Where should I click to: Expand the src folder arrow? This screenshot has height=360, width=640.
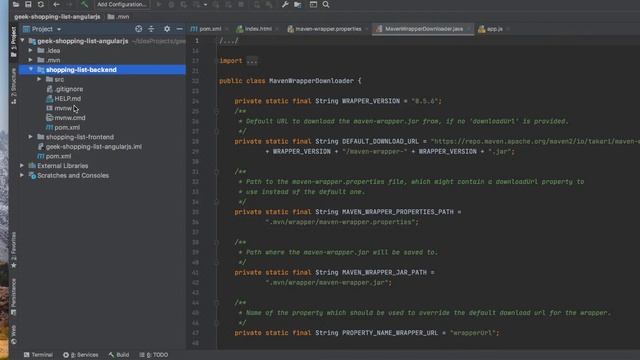[x=39, y=79]
